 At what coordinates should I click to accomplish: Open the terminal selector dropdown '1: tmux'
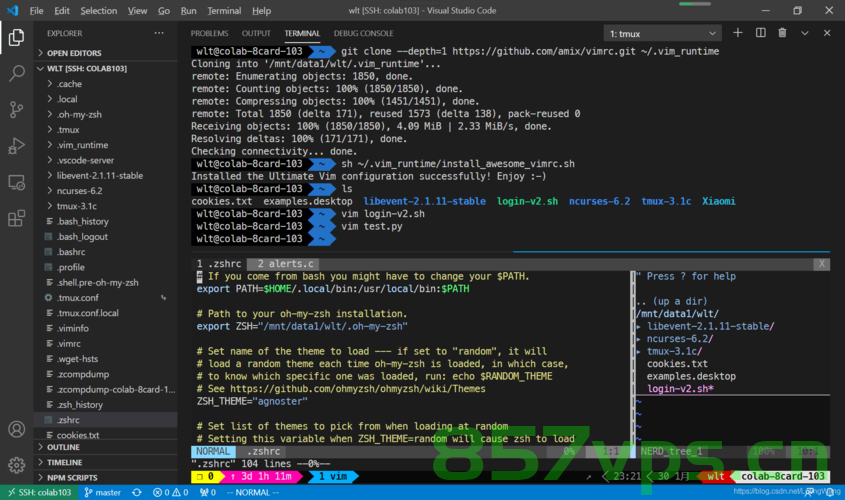(x=662, y=33)
